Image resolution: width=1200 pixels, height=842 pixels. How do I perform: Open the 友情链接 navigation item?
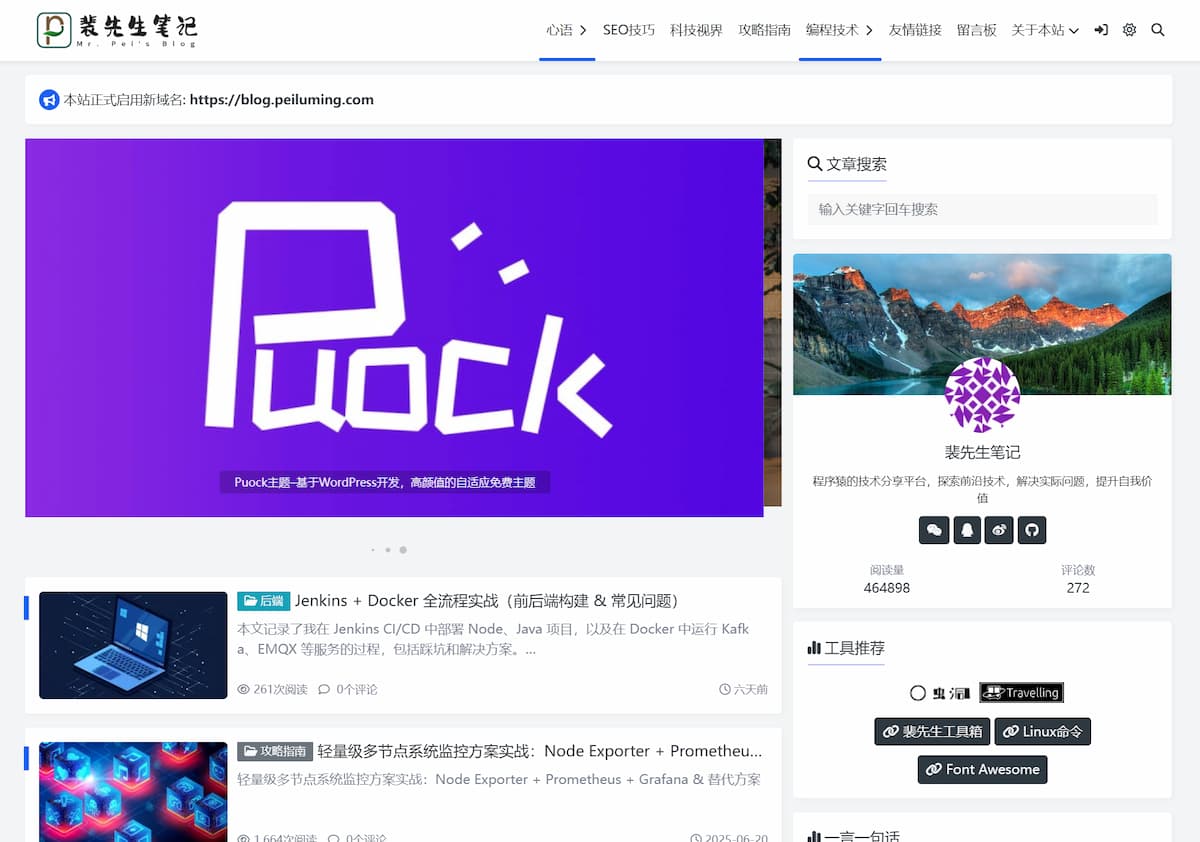(915, 30)
